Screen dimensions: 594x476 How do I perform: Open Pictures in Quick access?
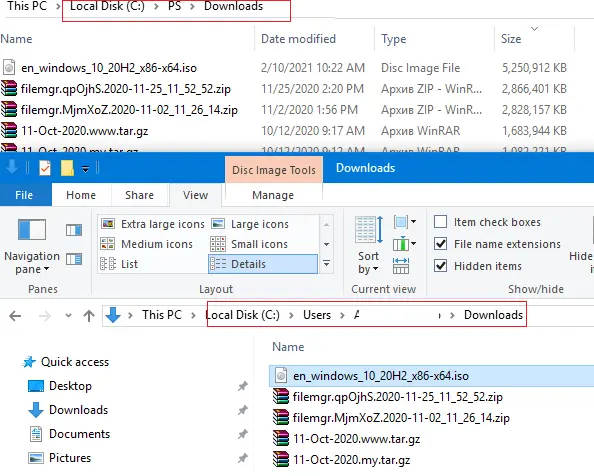click(x=60, y=458)
